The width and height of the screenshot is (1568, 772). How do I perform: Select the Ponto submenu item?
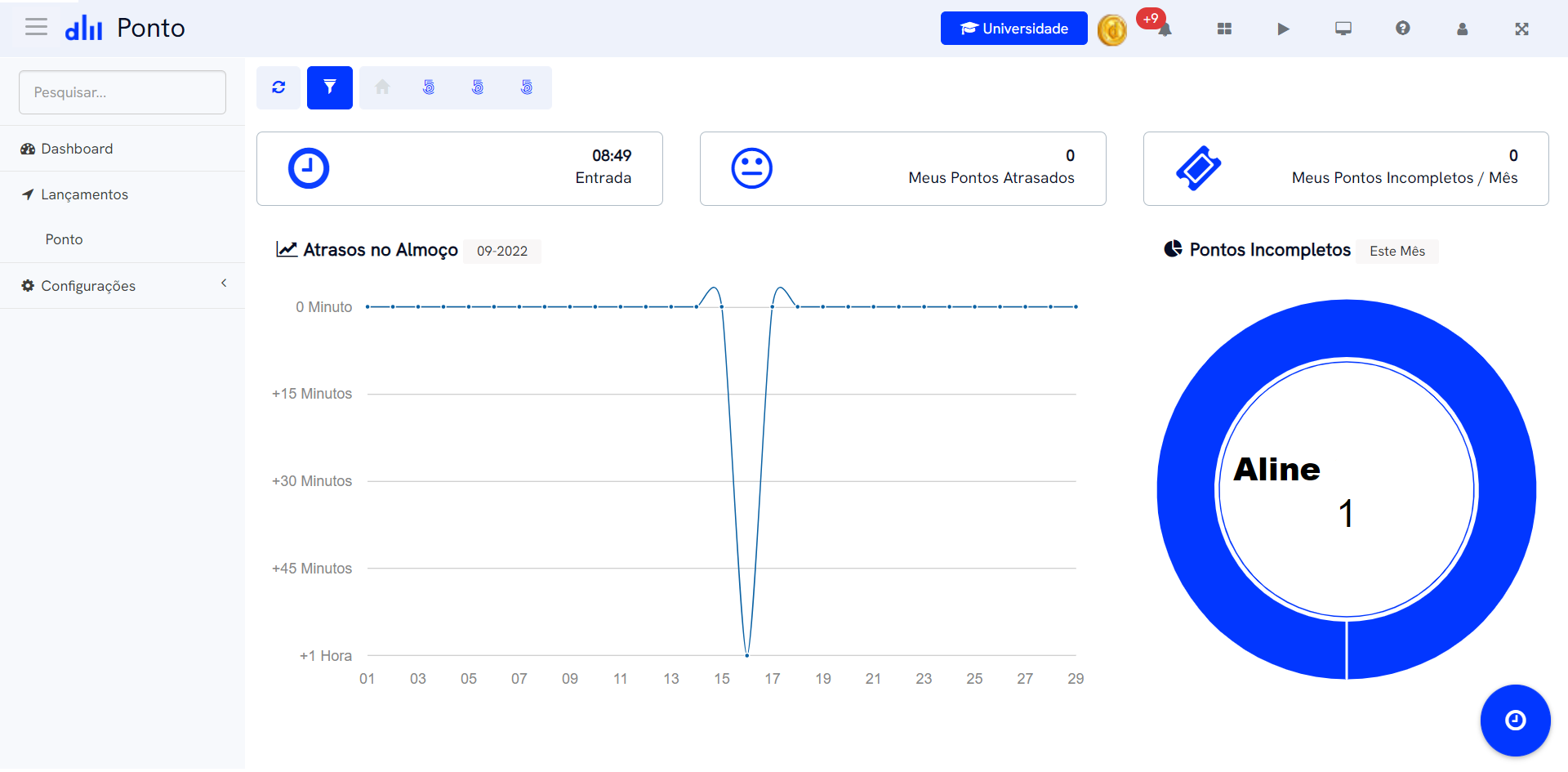click(64, 239)
